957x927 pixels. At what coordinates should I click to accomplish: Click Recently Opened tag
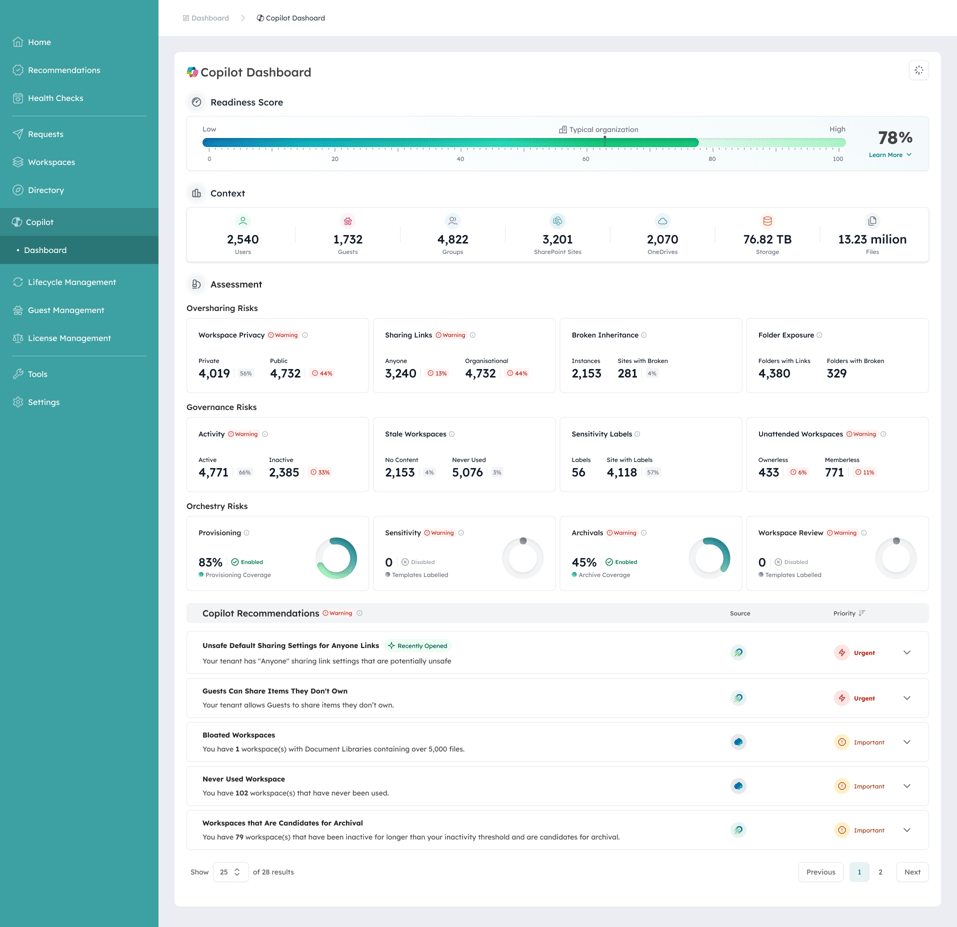[x=417, y=646]
